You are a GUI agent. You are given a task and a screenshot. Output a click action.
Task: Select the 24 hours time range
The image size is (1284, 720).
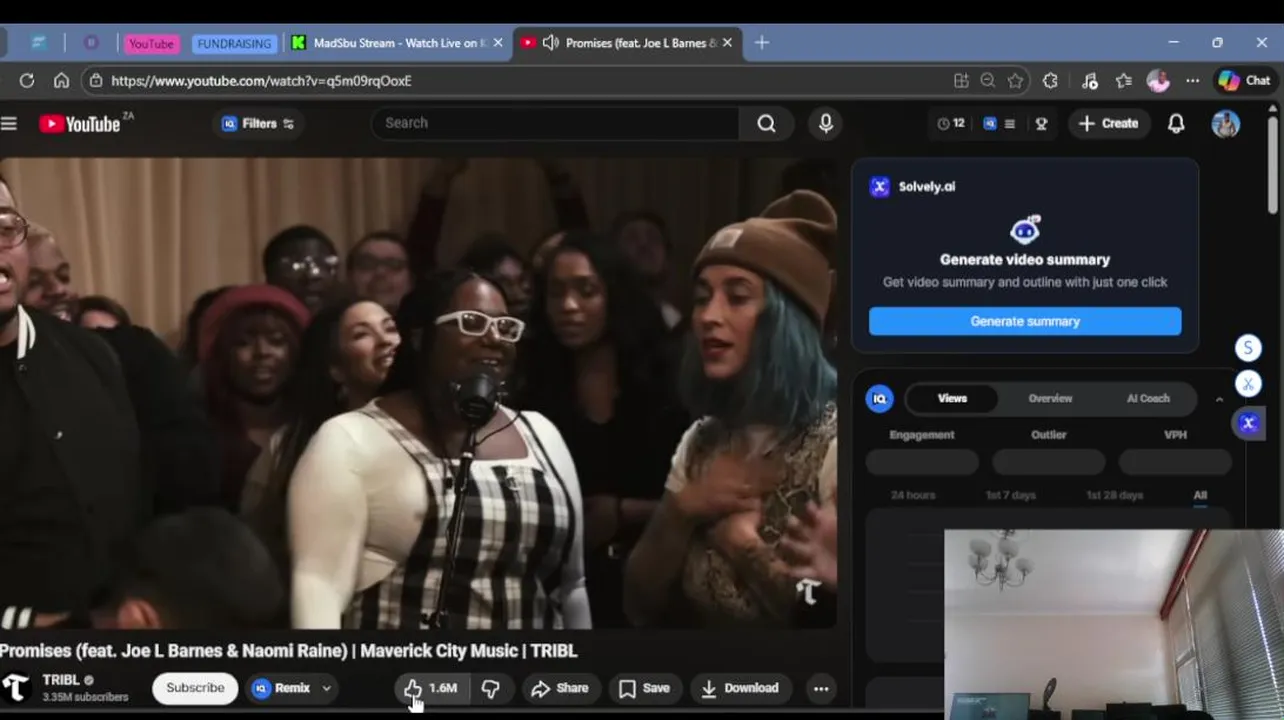(x=913, y=495)
